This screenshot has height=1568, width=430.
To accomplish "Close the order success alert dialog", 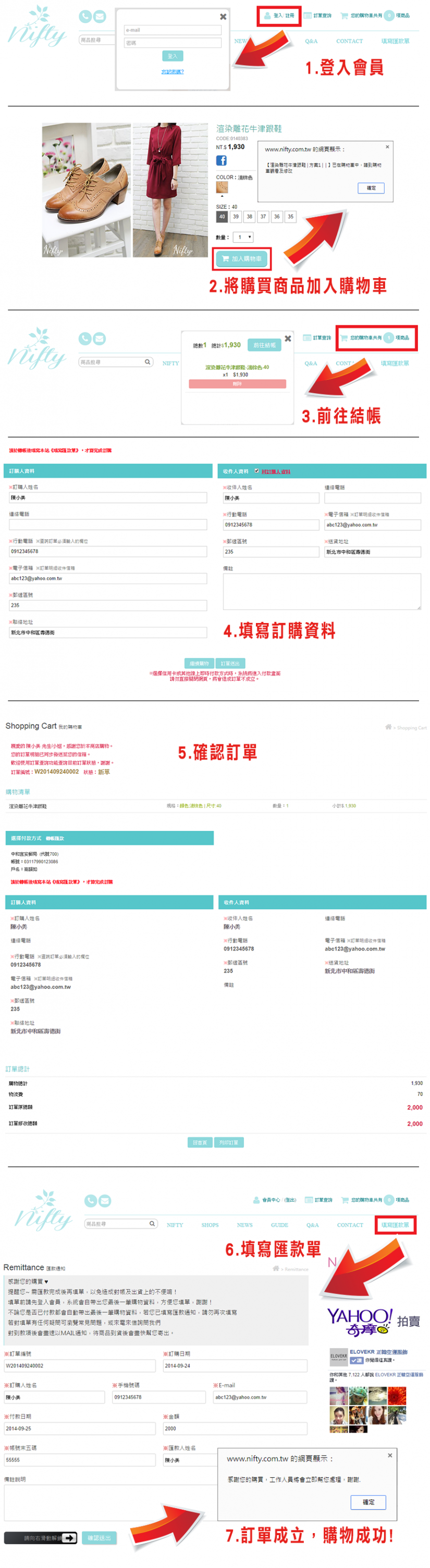I will pos(390,1455).
